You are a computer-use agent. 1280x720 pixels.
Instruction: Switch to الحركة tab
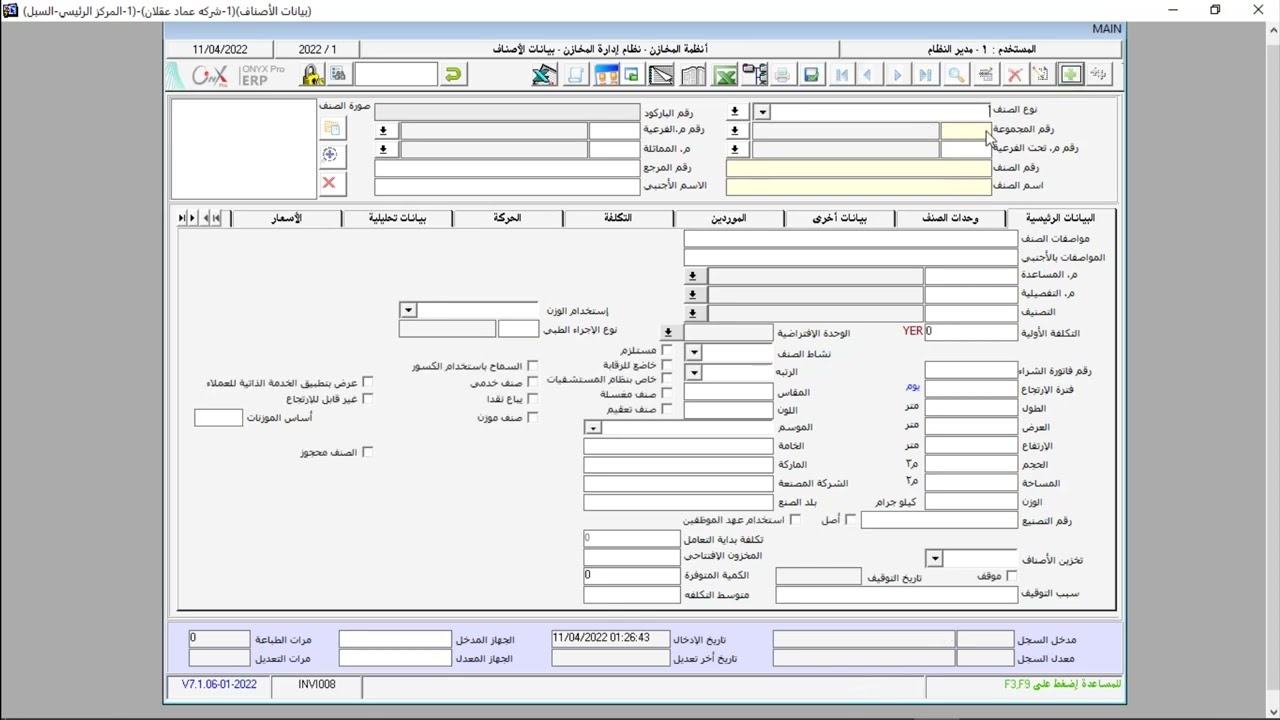pyautogui.click(x=507, y=218)
